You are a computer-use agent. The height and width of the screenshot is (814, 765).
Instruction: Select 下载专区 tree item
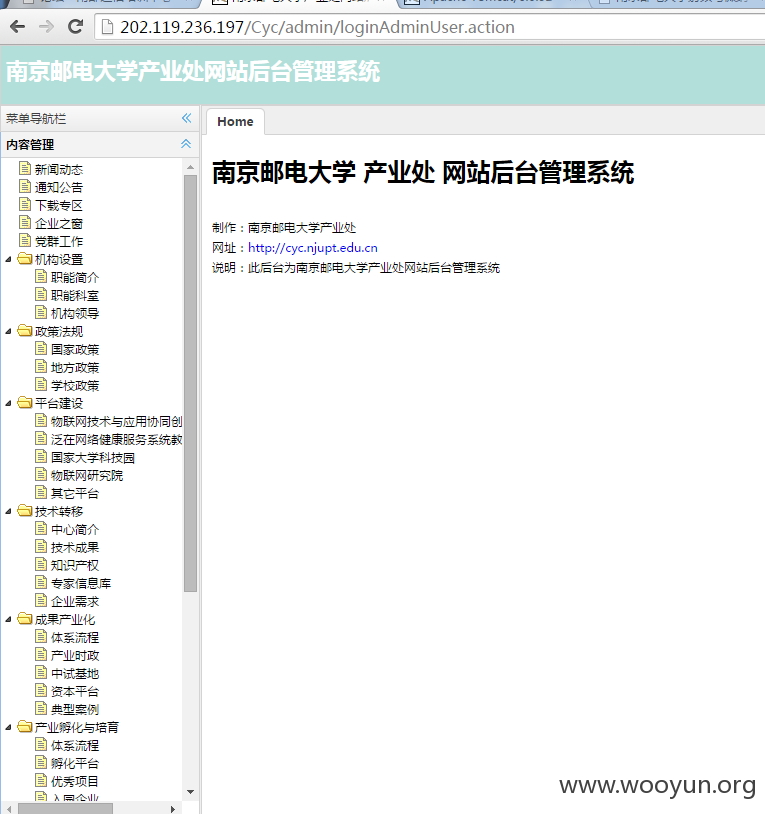click(59, 206)
